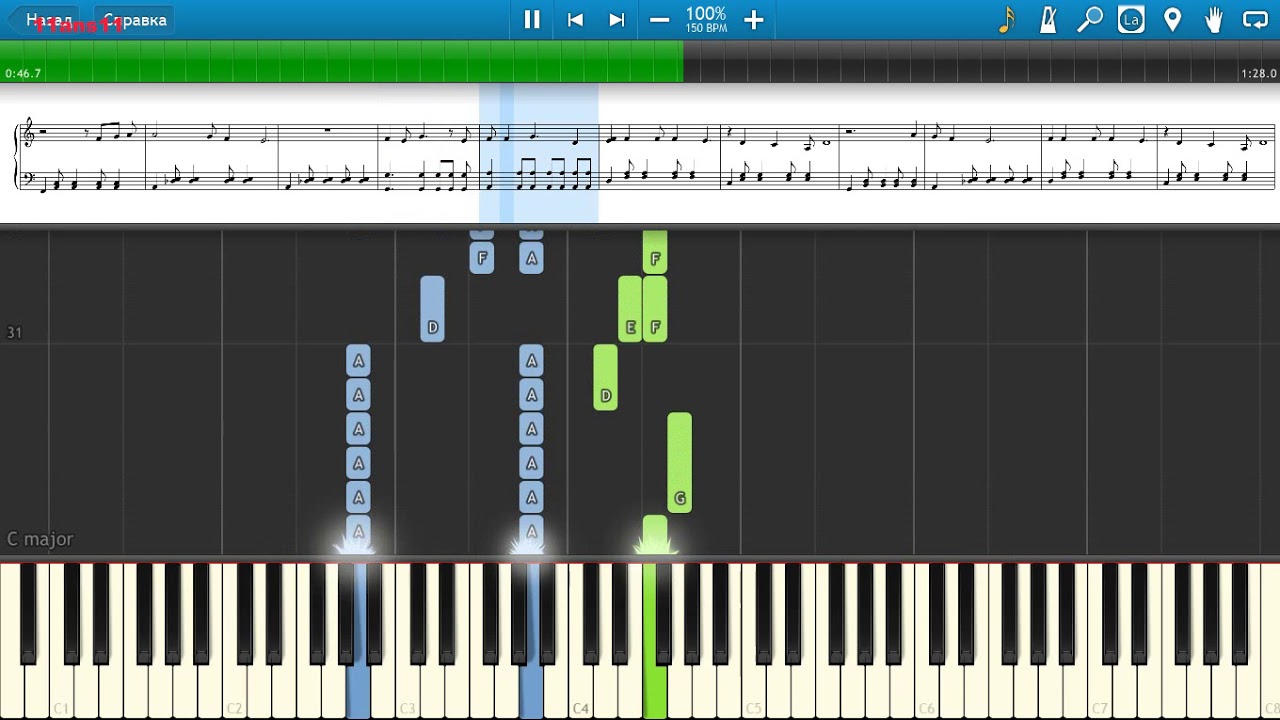The image size is (1280, 720).
Task: Open the hands selection icon
Action: (1214, 20)
